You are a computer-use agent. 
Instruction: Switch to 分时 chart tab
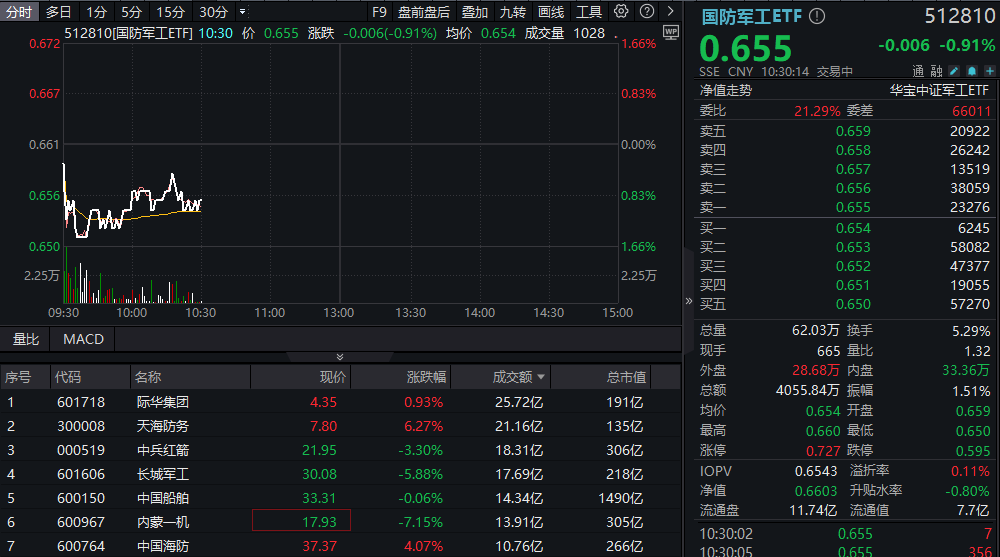coord(19,11)
